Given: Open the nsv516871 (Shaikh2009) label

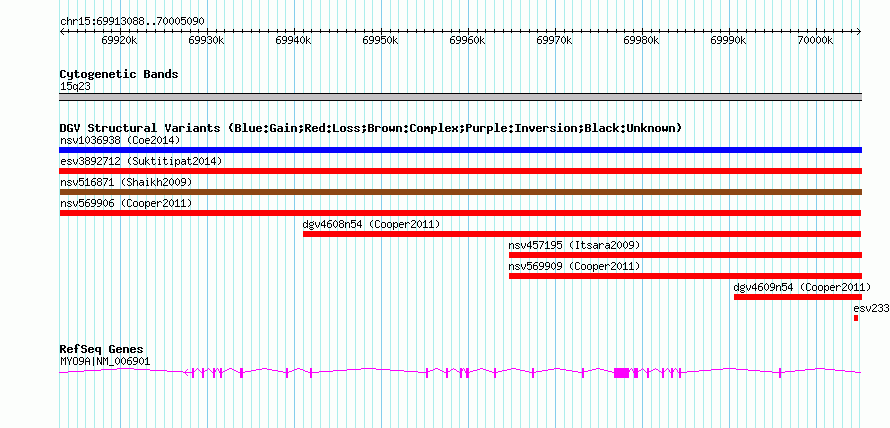Looking at the screenshot, I should click(126, 182).
